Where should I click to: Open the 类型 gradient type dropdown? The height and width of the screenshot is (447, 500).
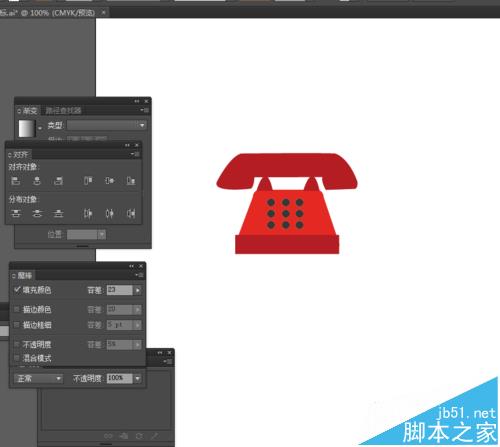(x=107, y=125)
